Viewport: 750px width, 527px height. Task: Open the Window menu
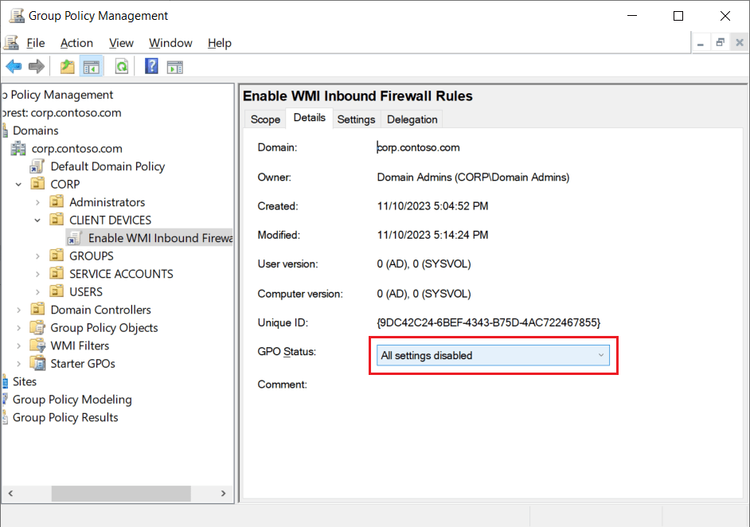pyautogui.click(x=170, y=43)
